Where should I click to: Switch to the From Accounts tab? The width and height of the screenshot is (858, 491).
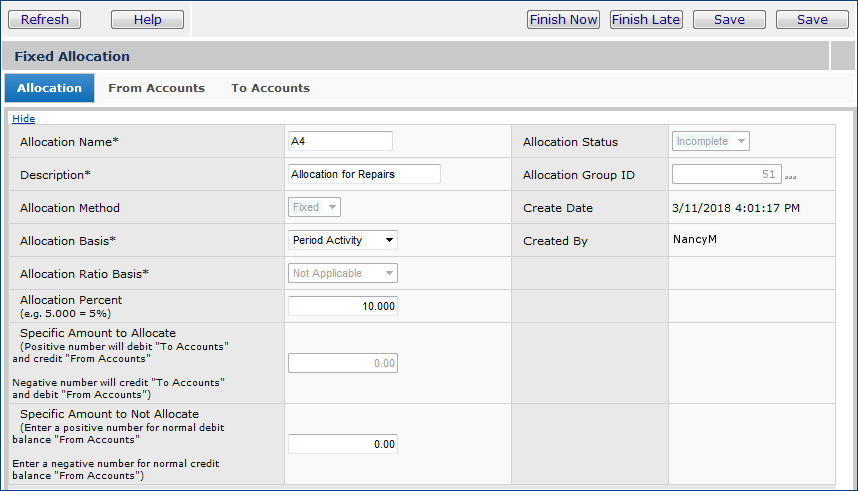pyautogui.click(x=156, y=88)
